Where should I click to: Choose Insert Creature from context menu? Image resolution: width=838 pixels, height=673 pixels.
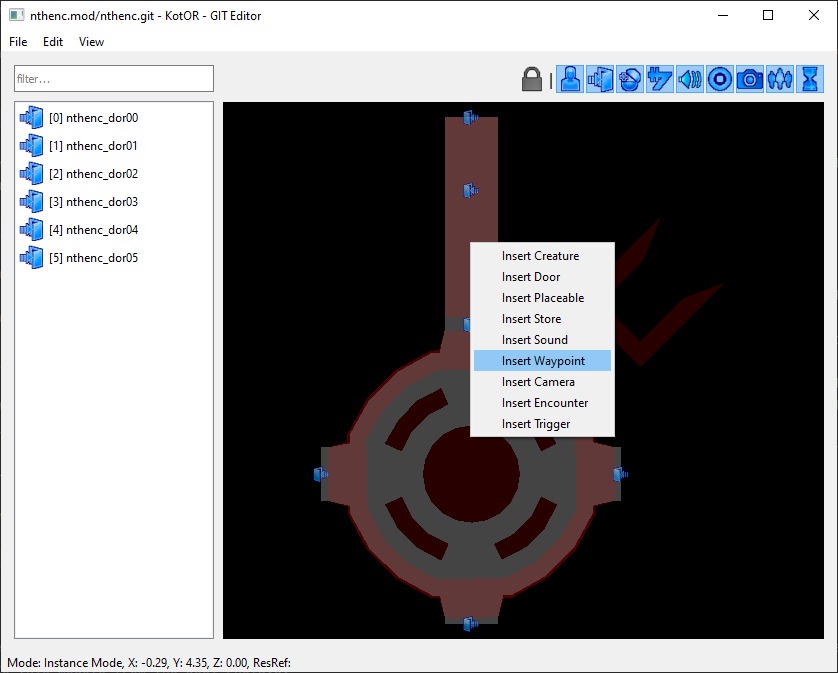(542, 256)
